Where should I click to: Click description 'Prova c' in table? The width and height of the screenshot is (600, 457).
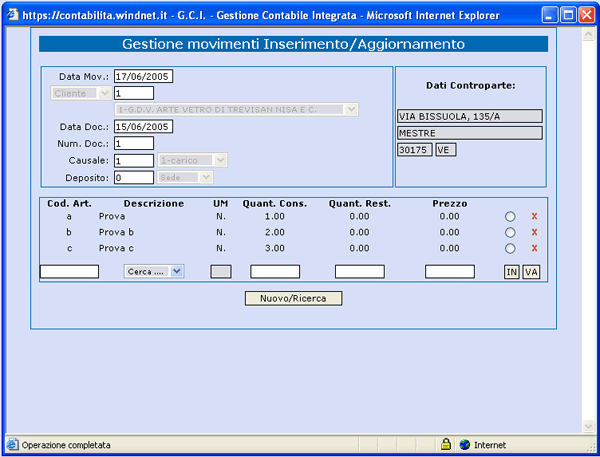116,248
